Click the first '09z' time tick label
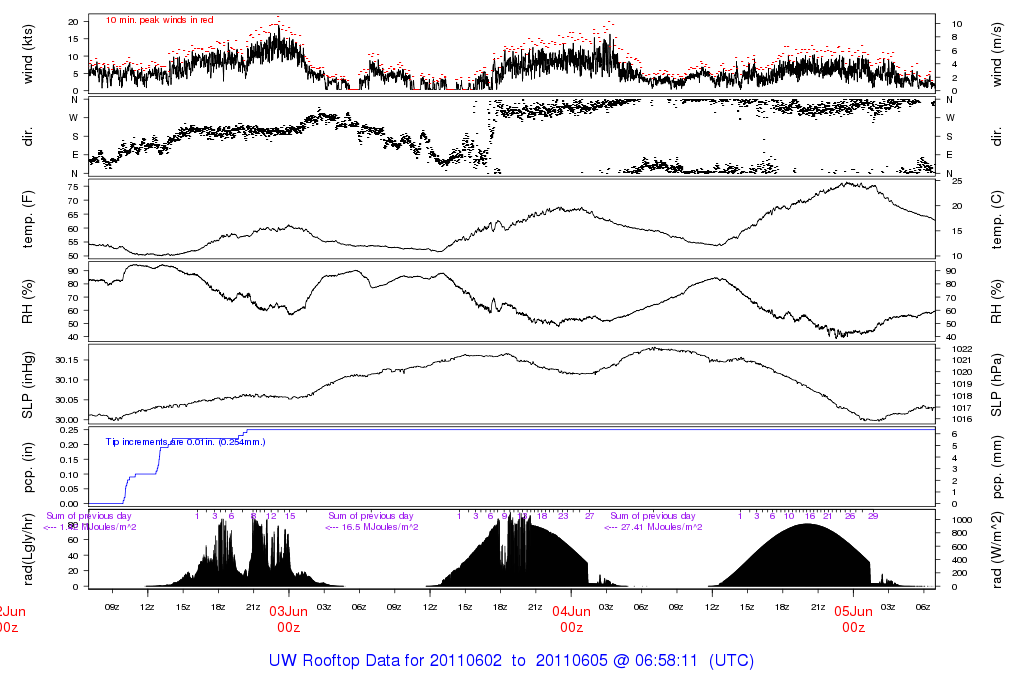Viewport: 1024px width, 700px height. [112, 607]
